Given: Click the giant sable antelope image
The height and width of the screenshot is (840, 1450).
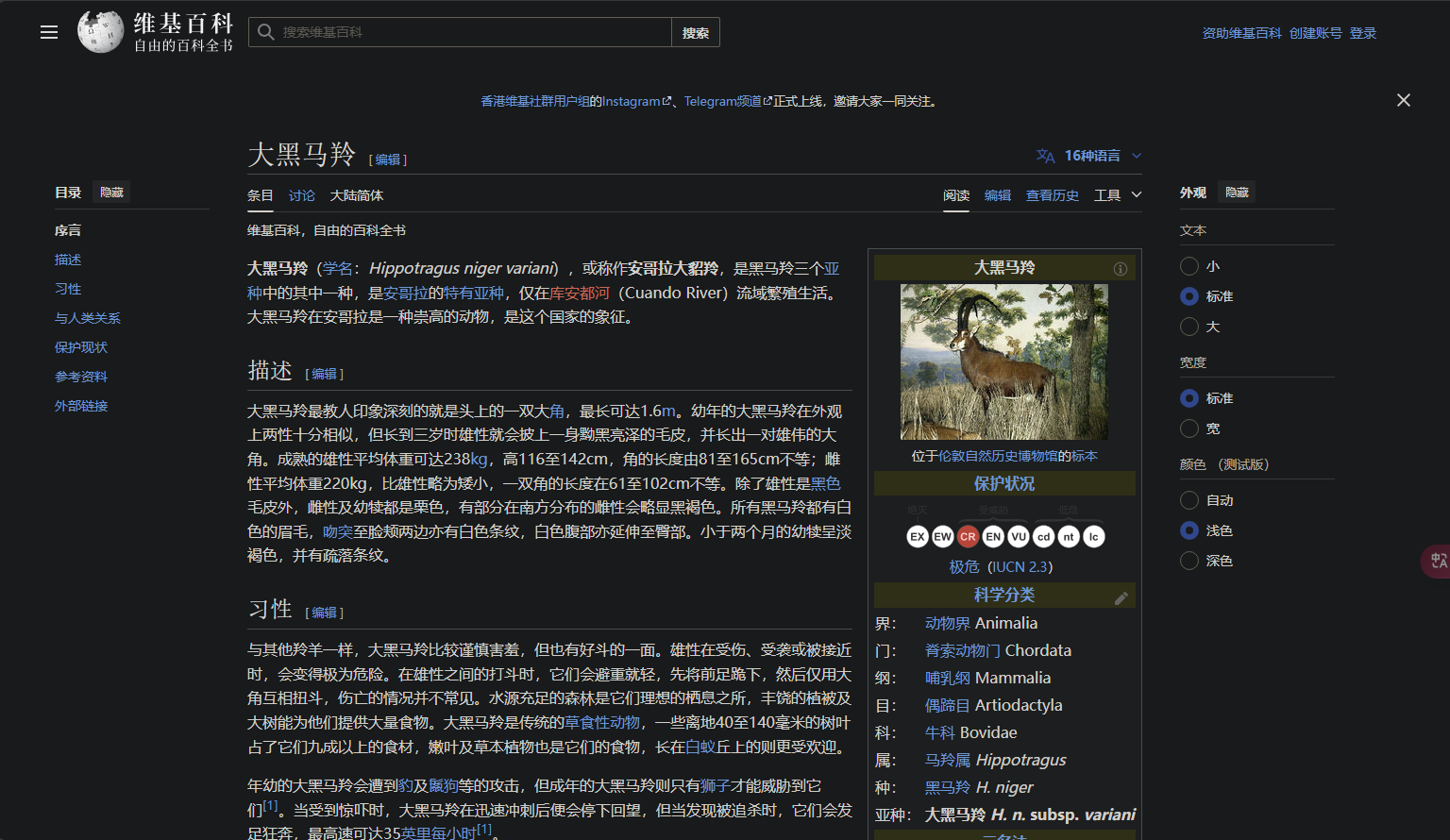Looking at the screenshot, I should (1004, 361).
